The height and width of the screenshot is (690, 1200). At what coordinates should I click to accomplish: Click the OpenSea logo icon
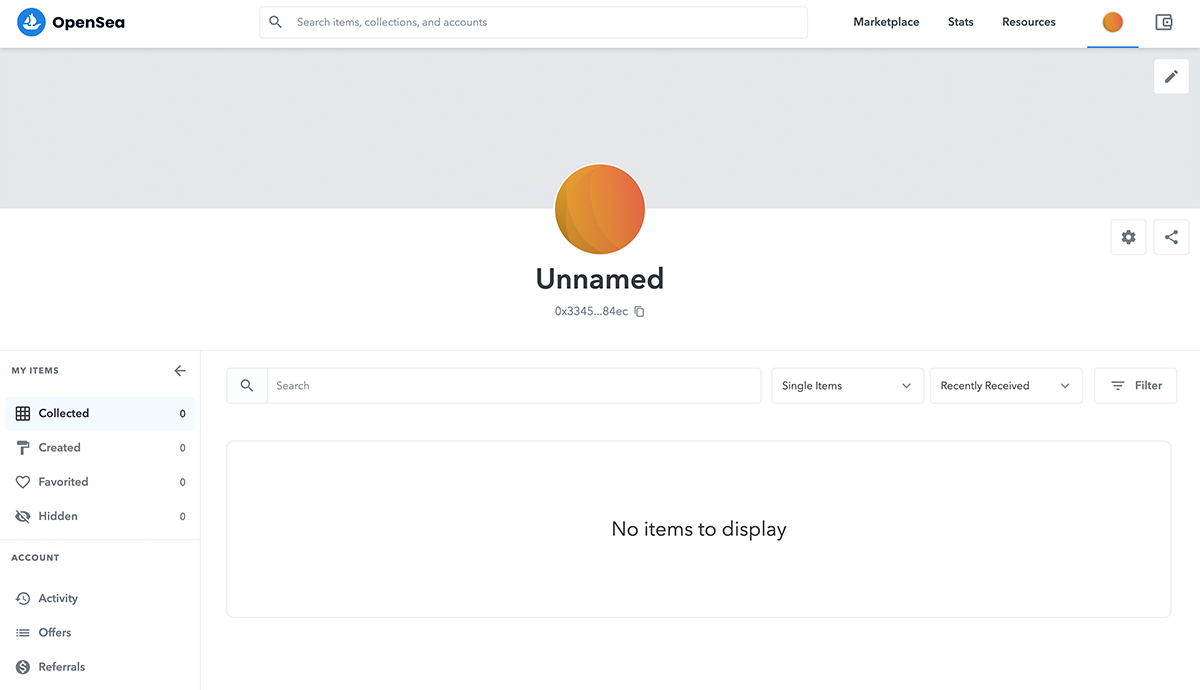point(32,21)
